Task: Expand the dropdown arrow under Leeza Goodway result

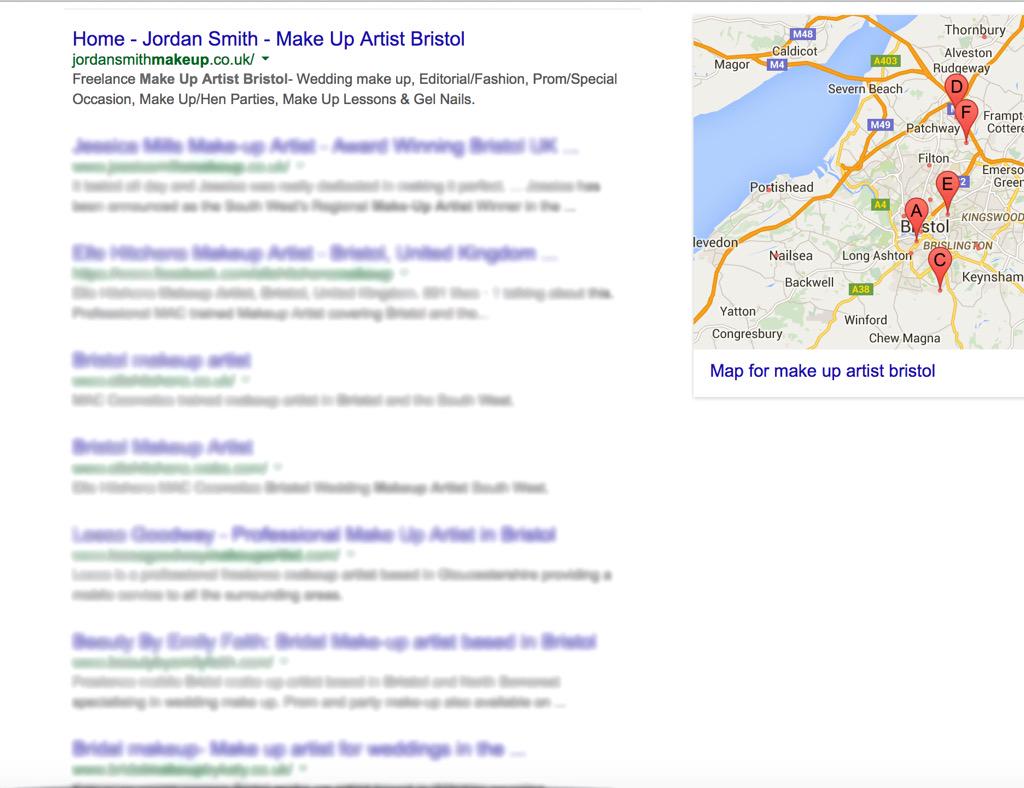Action: click(351, 554)
